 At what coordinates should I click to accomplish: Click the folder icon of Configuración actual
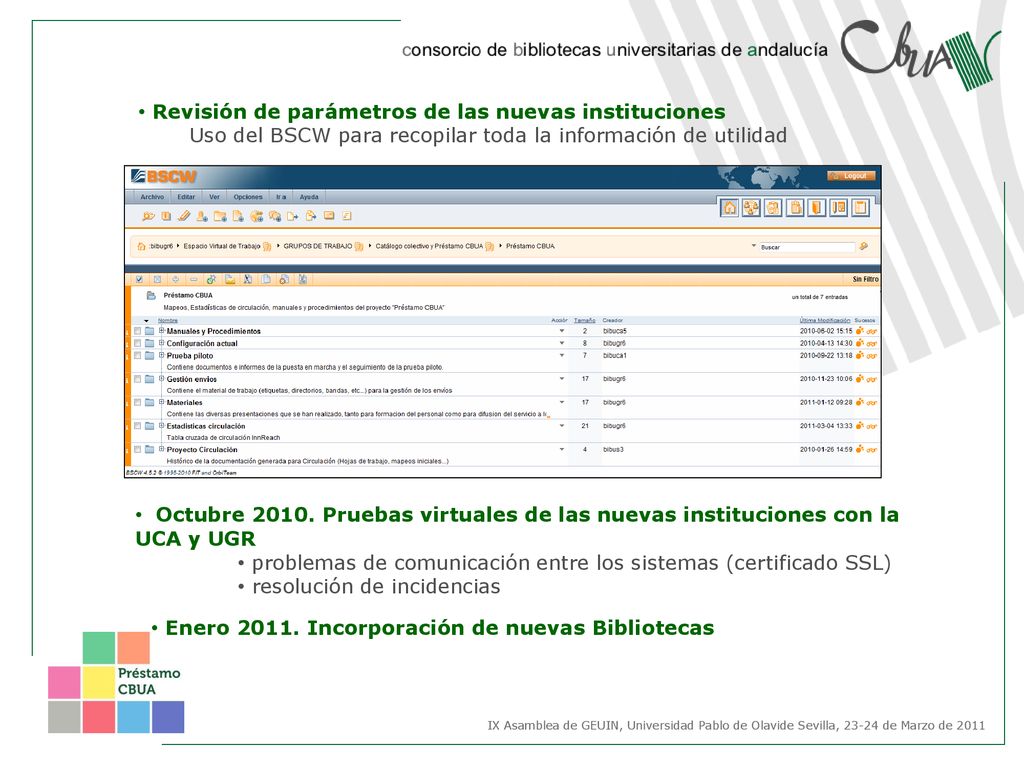[150, 343]
